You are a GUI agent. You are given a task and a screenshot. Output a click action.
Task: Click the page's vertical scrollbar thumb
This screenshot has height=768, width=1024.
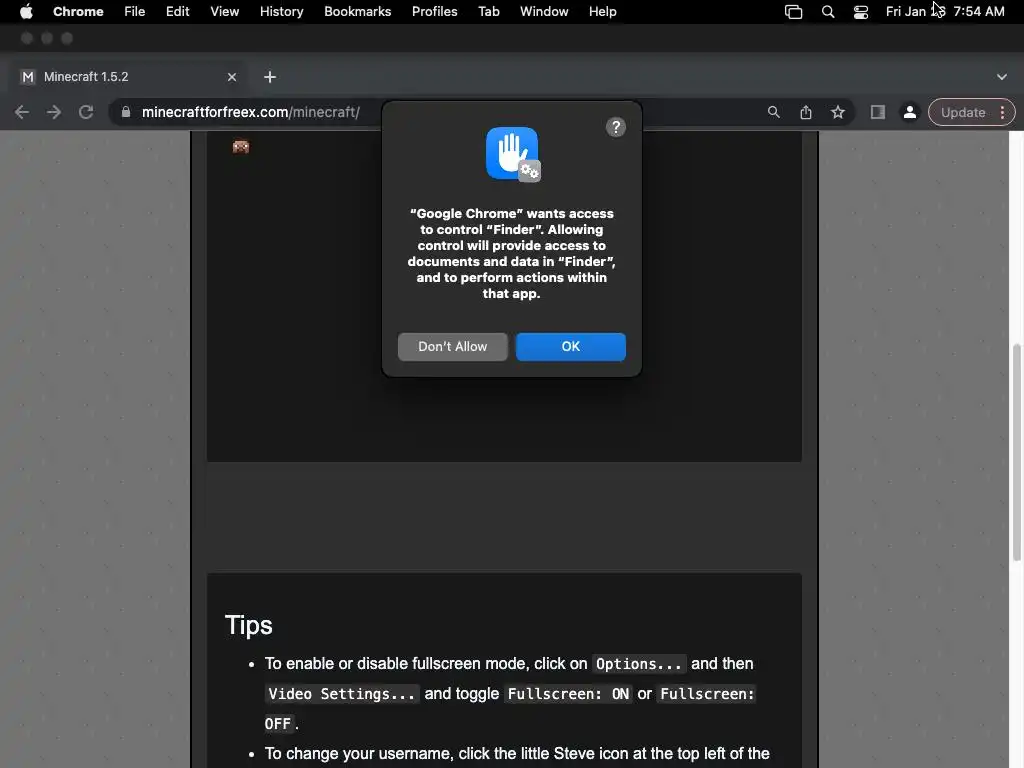1016,452
